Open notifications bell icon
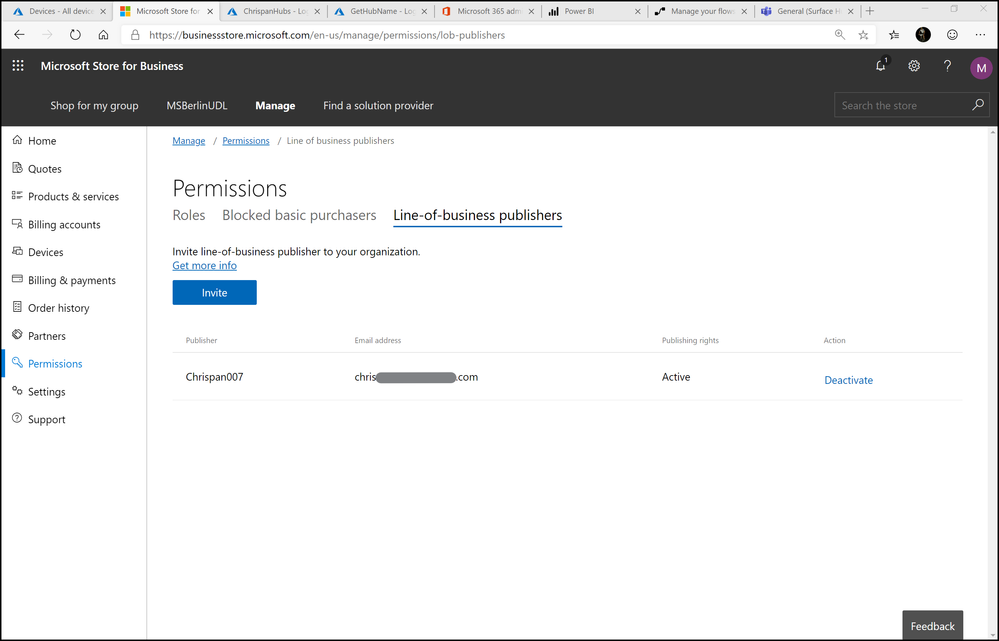Screen dimensions: 999x641 [880, 66]
